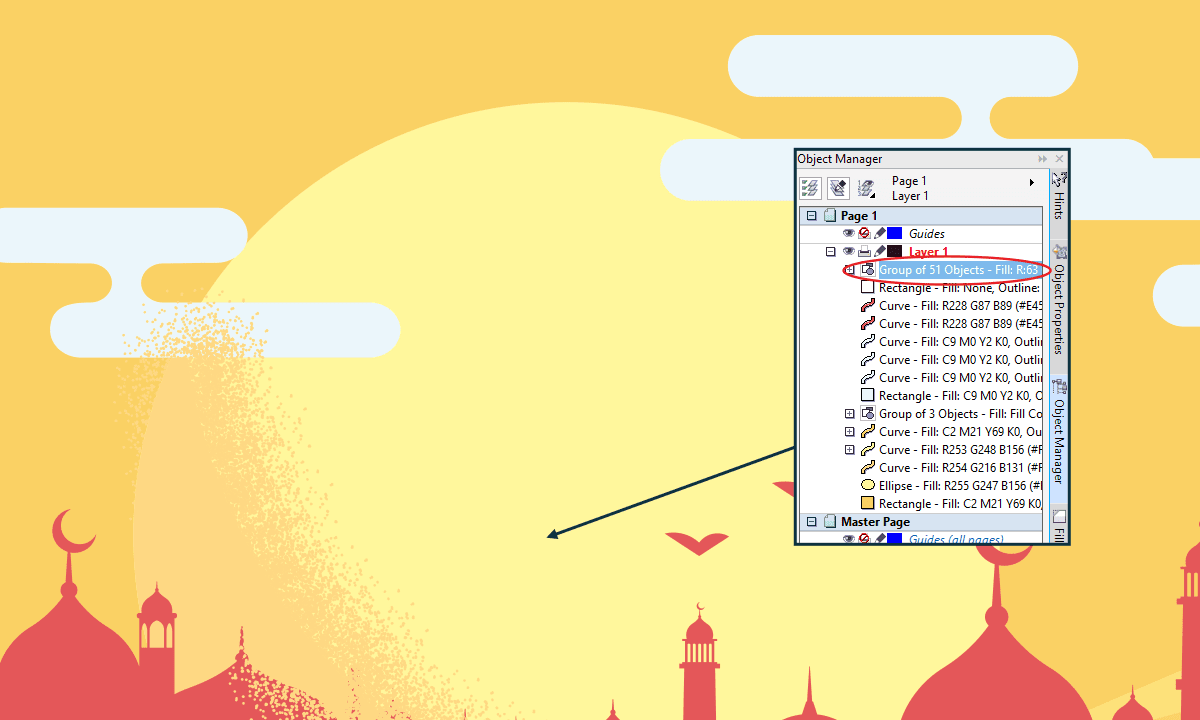Click Group of 3 Objects icon
The image size is (1200, 720).
[868, 414]
